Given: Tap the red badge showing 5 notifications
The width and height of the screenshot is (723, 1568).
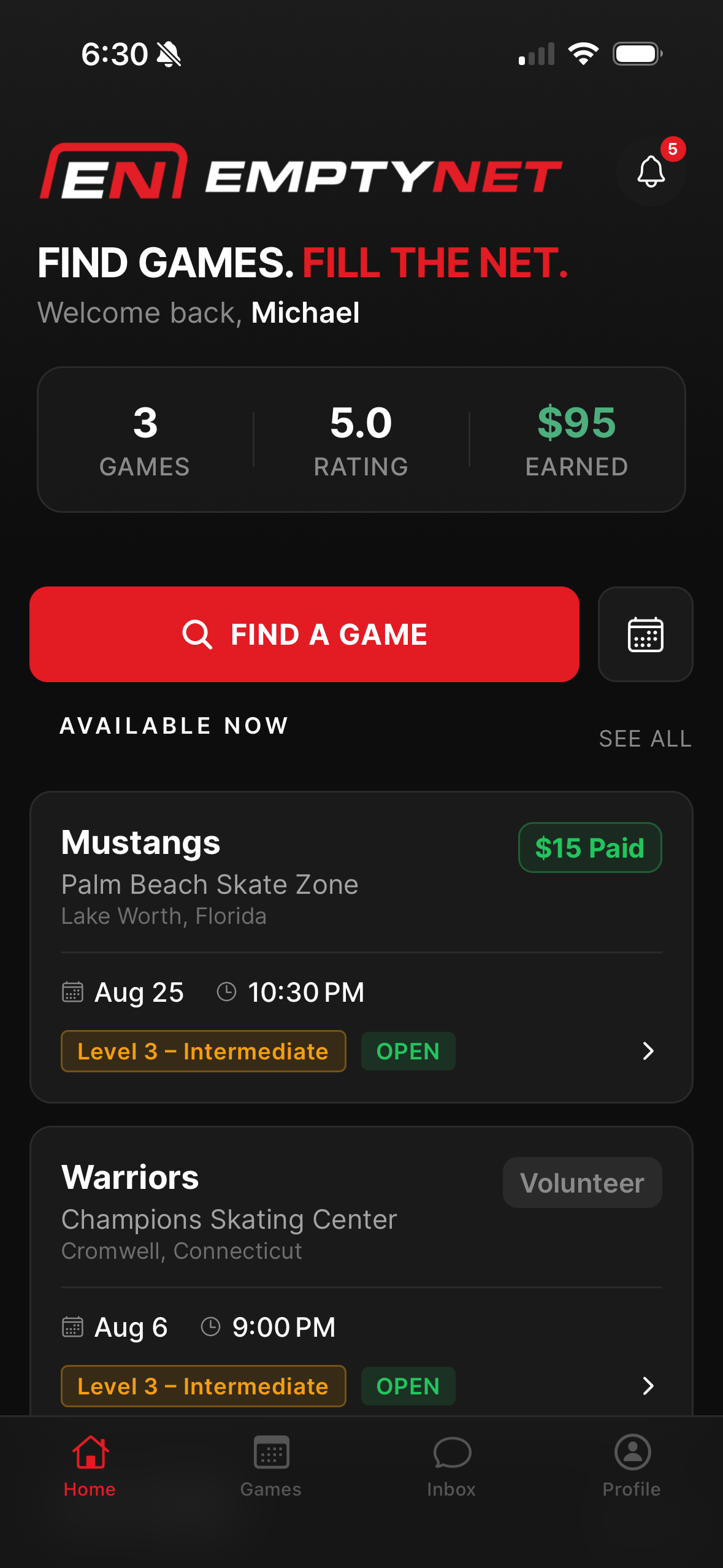Looking at the screenshot, I should click(x=673, y=149).
